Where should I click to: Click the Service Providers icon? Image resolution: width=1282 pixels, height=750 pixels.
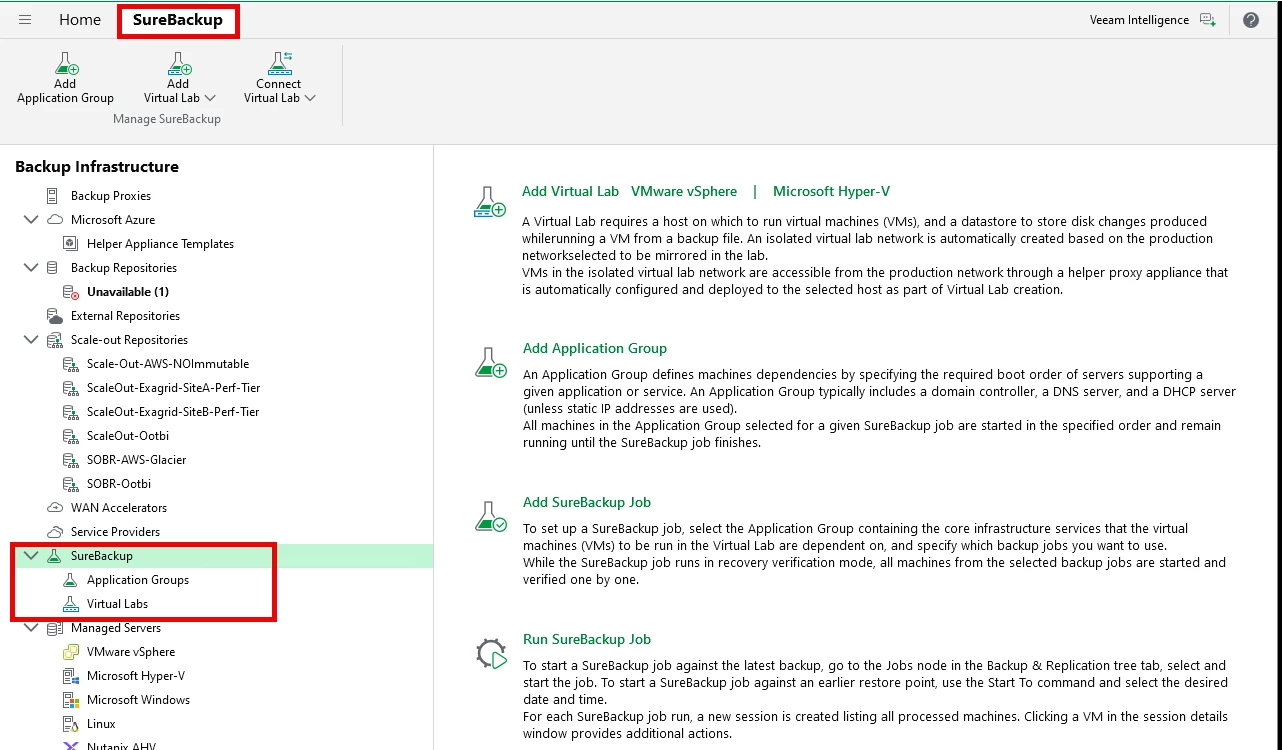[x=55, y=532]
